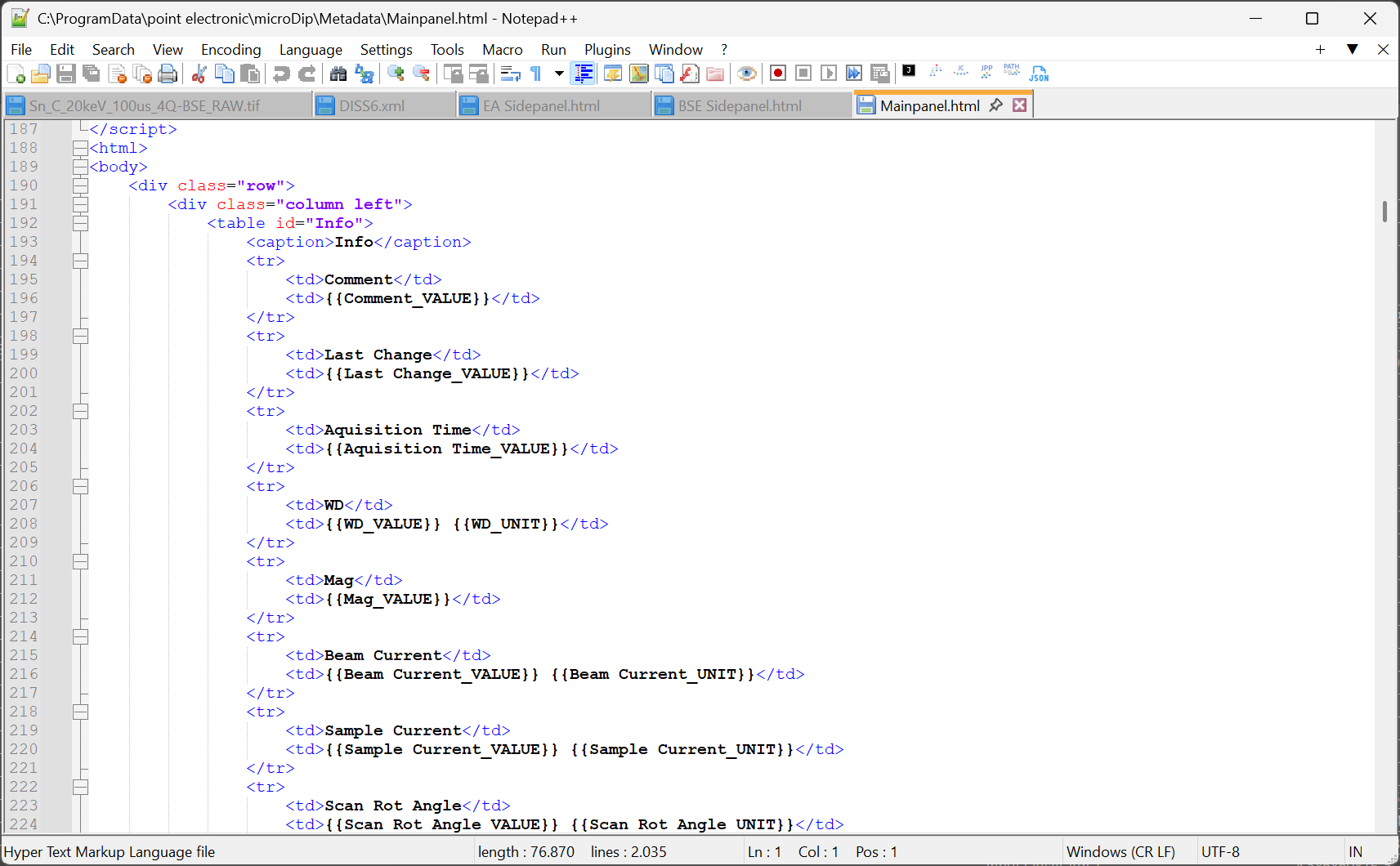The height and width of the screenshot is (866, 1400).
Task: Click the Copy toolbar icon
Action: pos(224,74)
